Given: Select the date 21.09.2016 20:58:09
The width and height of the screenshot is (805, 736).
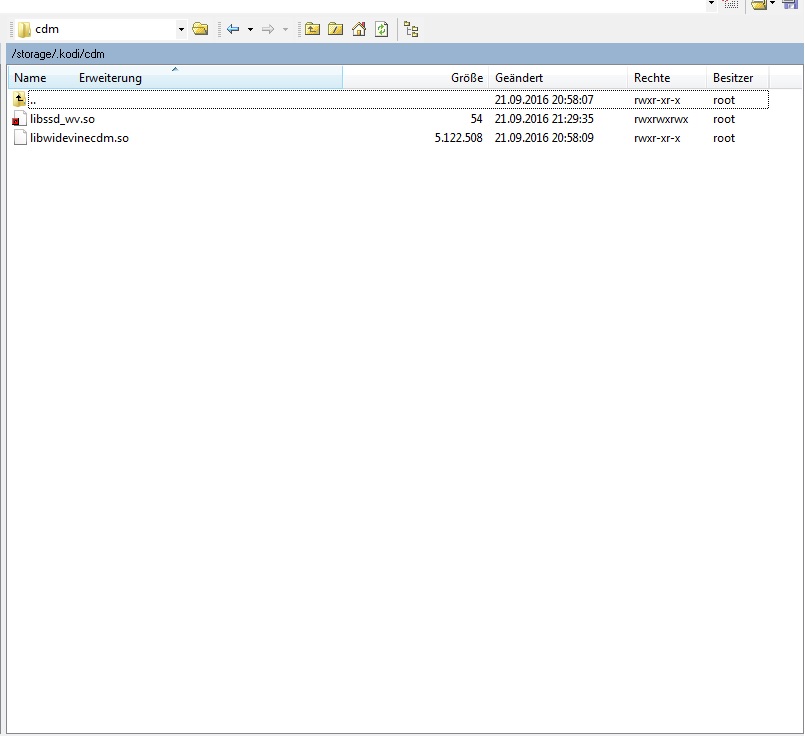Looking at the screenshot, I should click(544, 138).
